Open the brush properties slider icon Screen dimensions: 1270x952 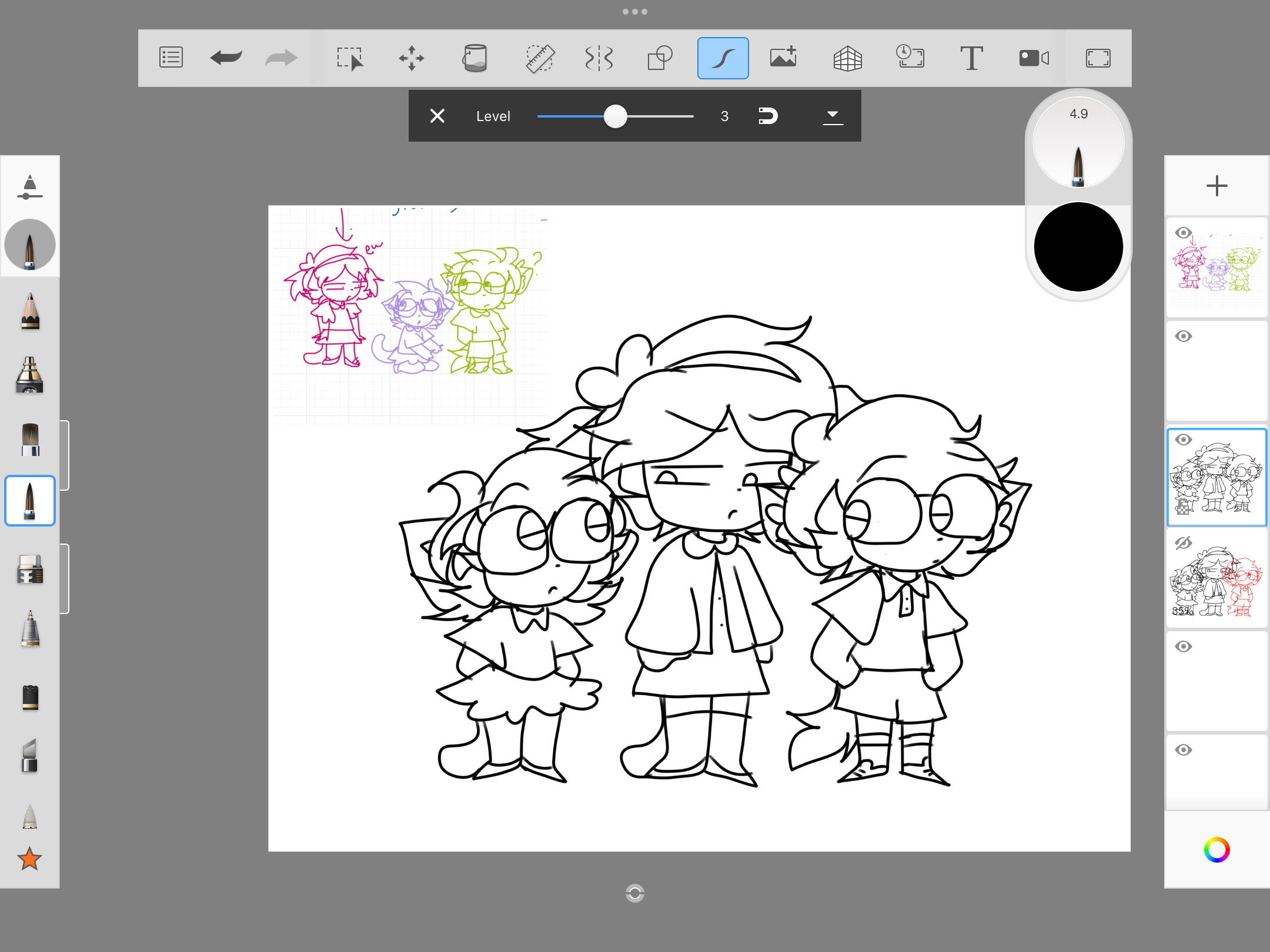(29, 187)
